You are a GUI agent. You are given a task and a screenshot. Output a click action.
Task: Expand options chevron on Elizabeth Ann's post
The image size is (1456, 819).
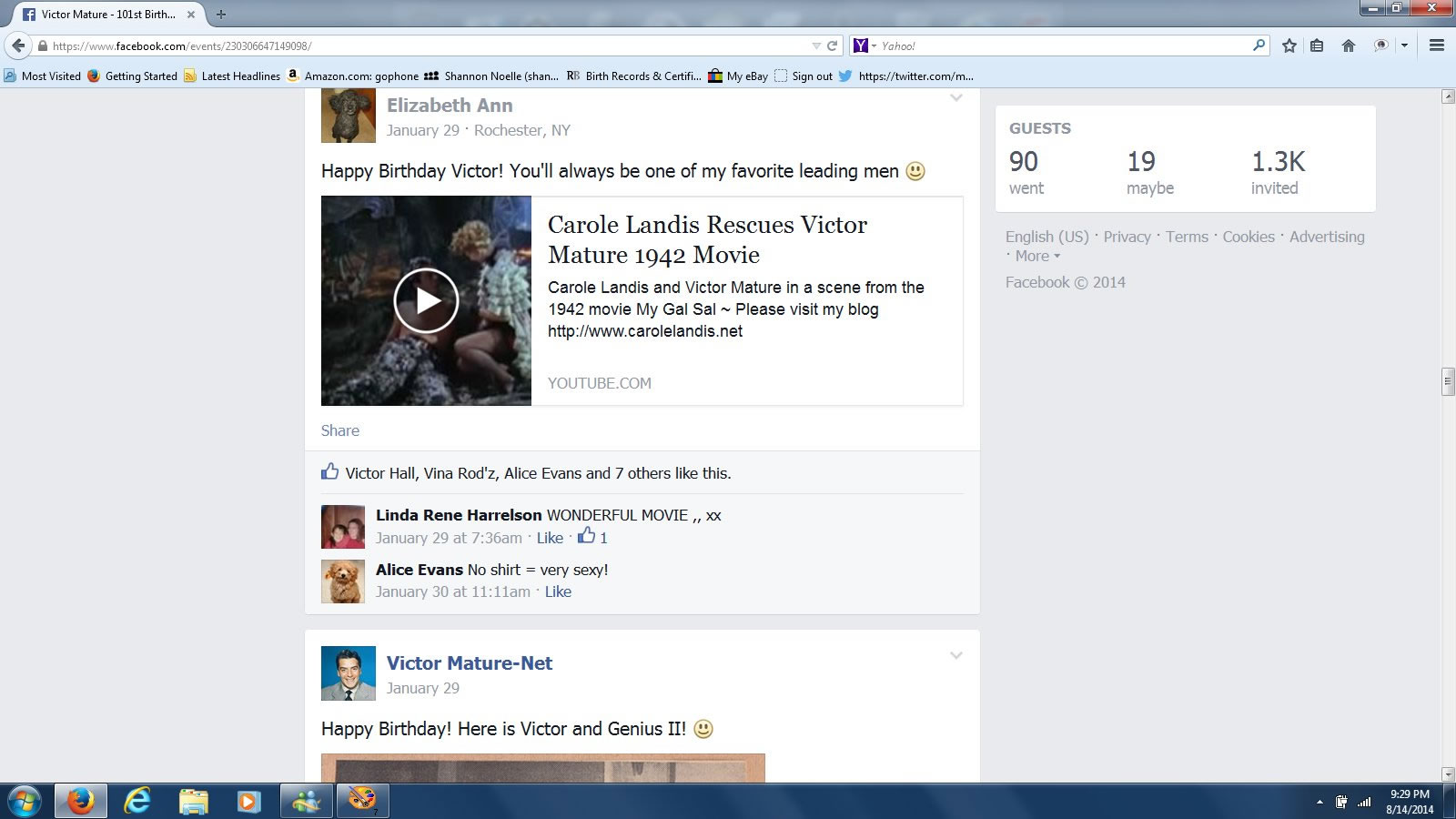pos(956,97)
